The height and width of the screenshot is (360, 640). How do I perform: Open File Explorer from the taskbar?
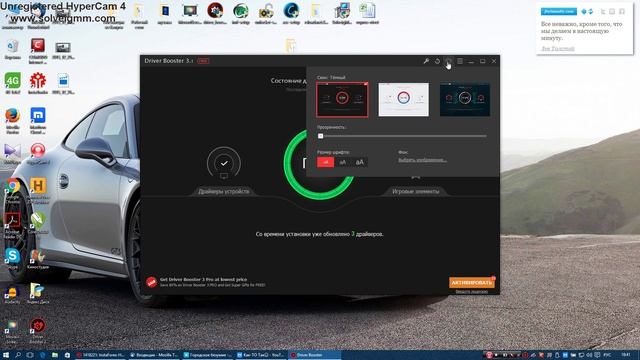55,355
